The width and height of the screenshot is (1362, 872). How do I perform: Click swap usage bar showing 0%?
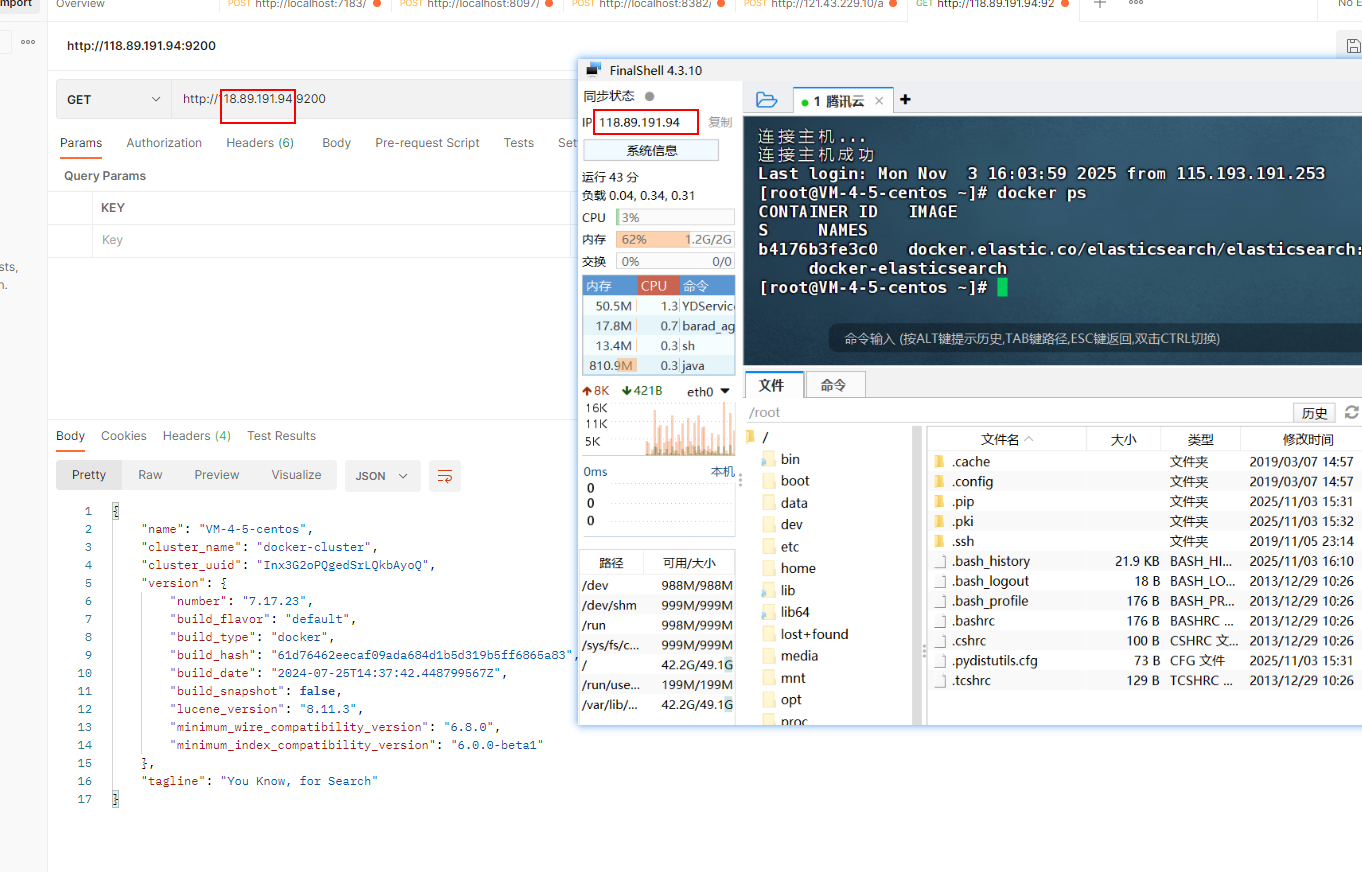point(675,261)
